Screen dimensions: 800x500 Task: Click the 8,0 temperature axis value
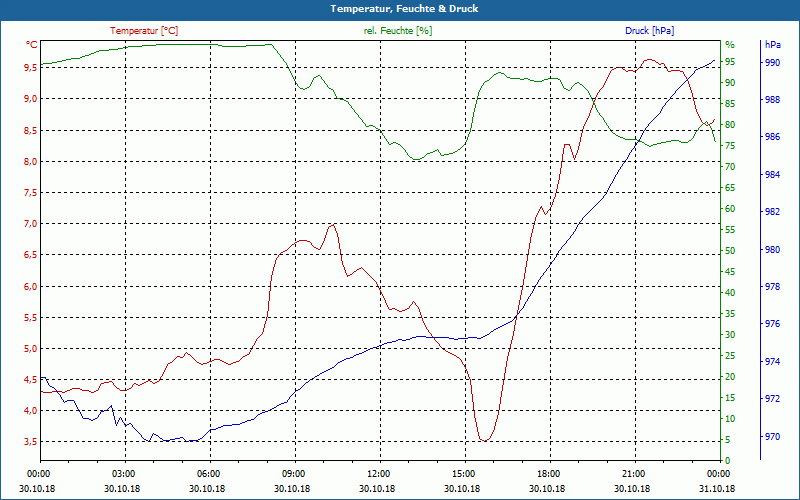pos(30,162)
